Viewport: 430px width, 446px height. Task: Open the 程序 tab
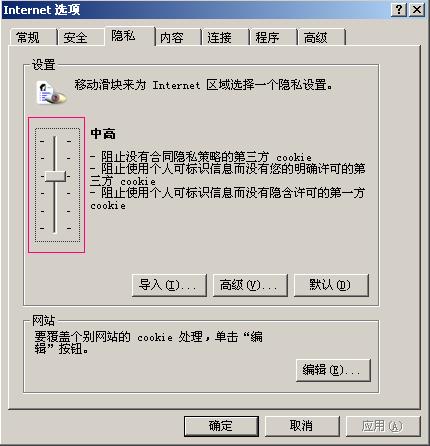[273, 37]
